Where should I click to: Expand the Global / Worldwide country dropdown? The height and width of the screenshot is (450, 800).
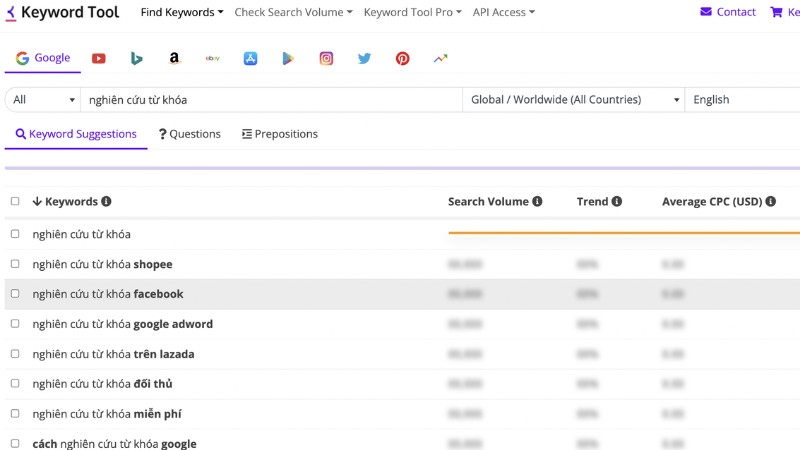tap(573, 99)
